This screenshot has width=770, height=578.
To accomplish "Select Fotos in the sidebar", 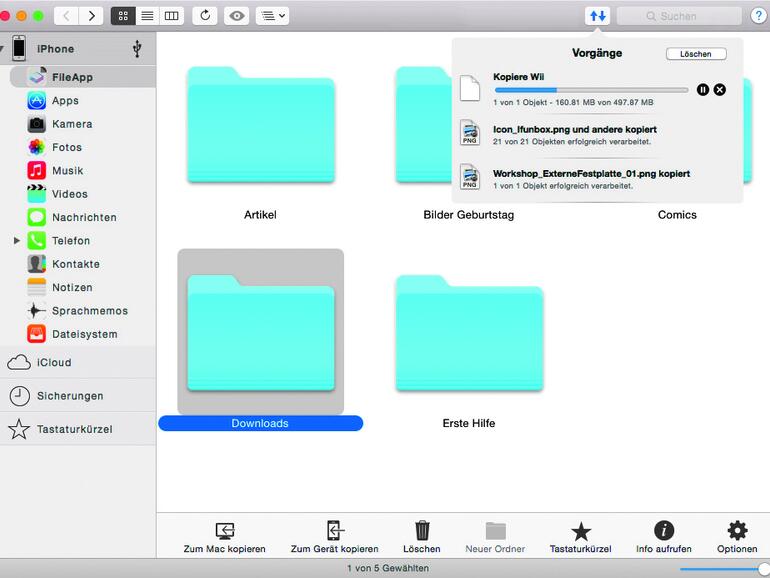I will tap(66, 147).
